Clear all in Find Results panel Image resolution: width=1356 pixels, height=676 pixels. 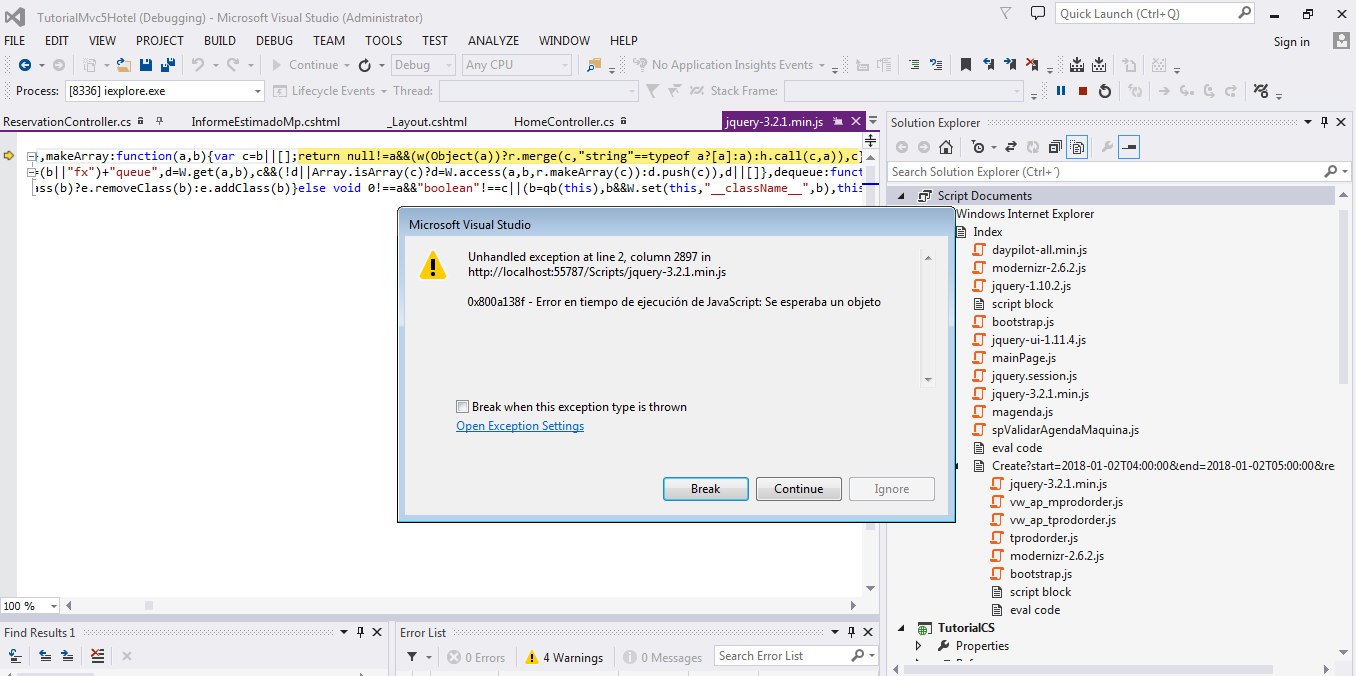pyautogui.click(x=97, y=656)
